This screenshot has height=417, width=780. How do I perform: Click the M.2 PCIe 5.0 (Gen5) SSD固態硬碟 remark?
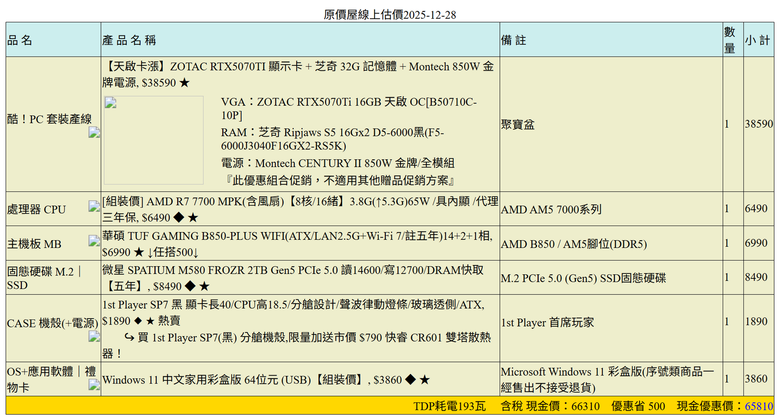(583, 278)
